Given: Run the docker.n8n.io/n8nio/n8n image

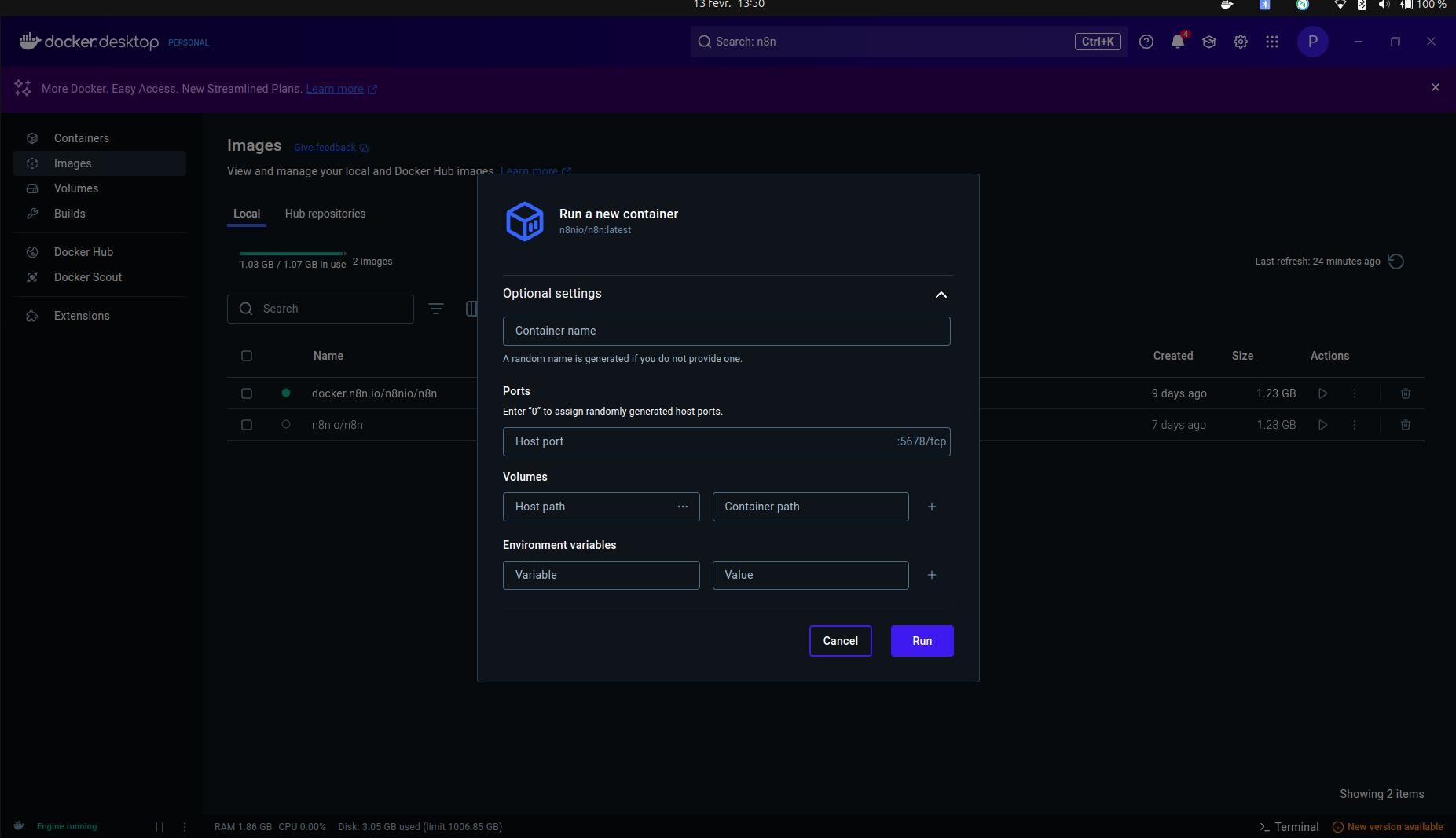Looking at the screenshot, I should (1322, 393).
